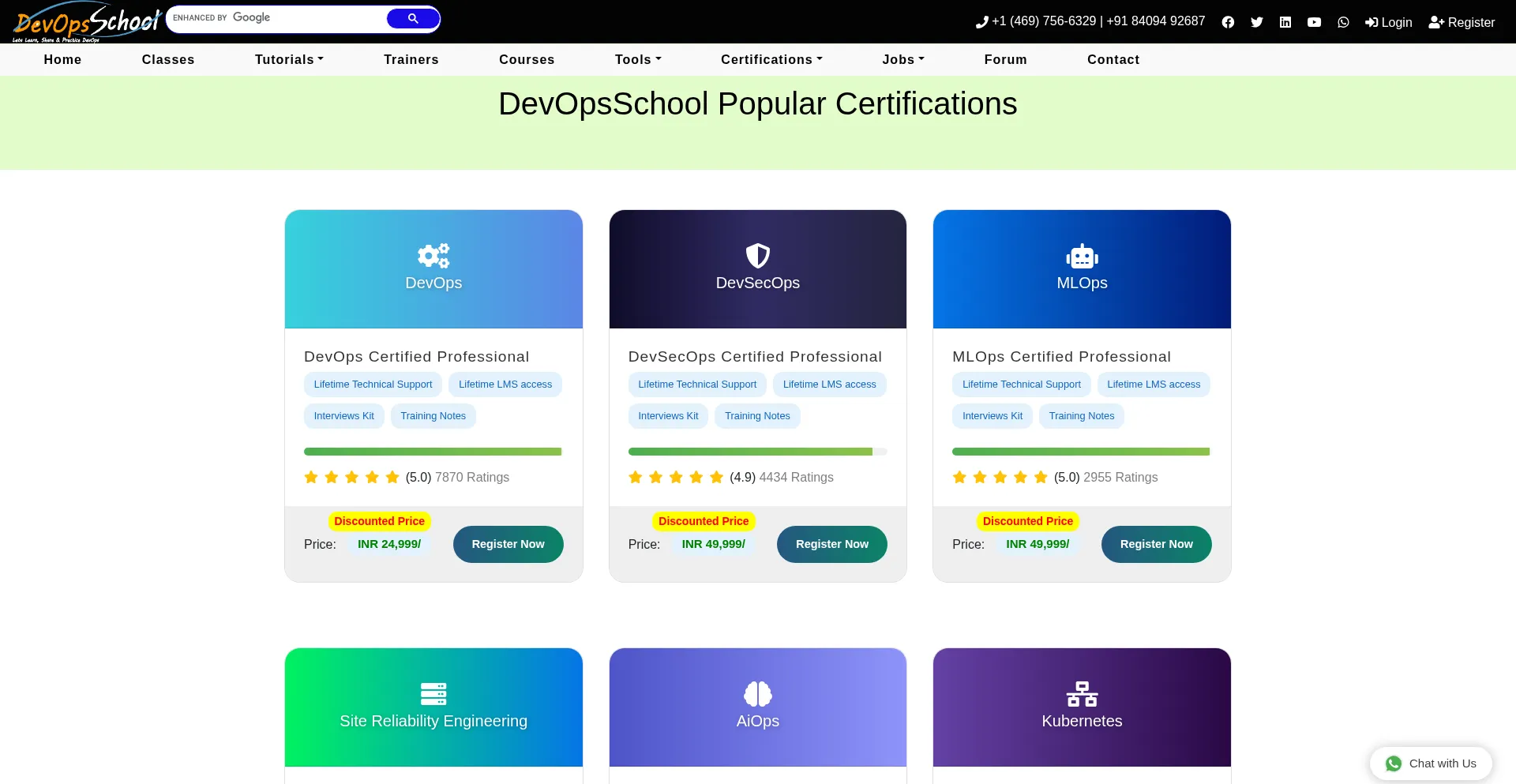Click the Login link
Viewport: 1516px width, 784px height.
[1389, 22]
